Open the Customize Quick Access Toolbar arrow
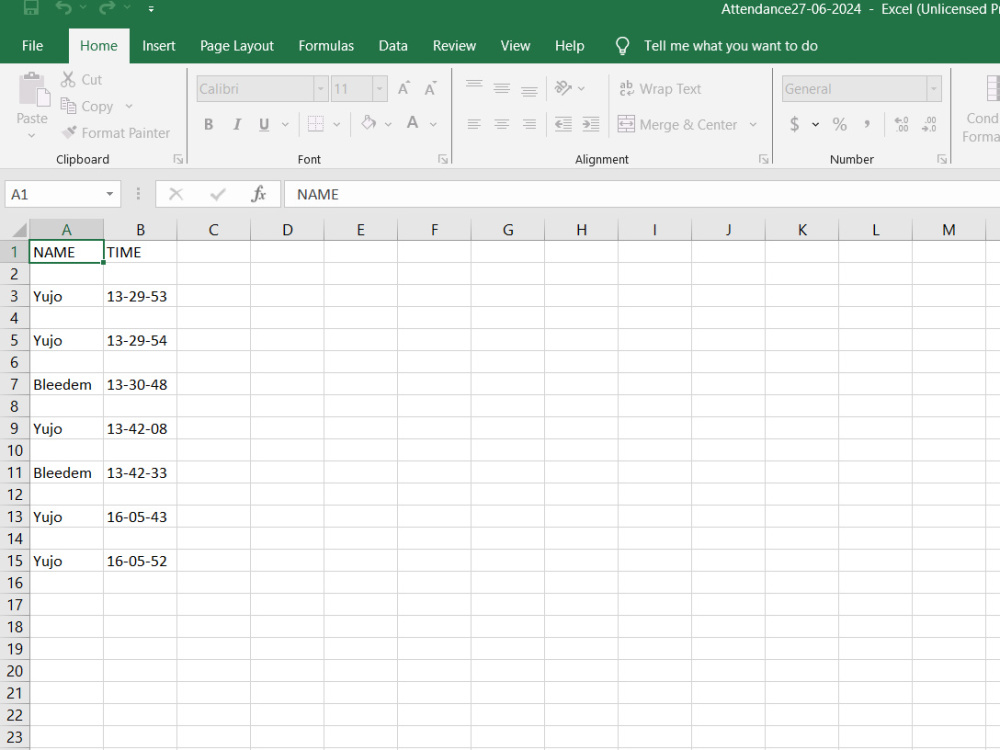The height and width of the screenshot is (750, 1000). [x=151, y=8]
